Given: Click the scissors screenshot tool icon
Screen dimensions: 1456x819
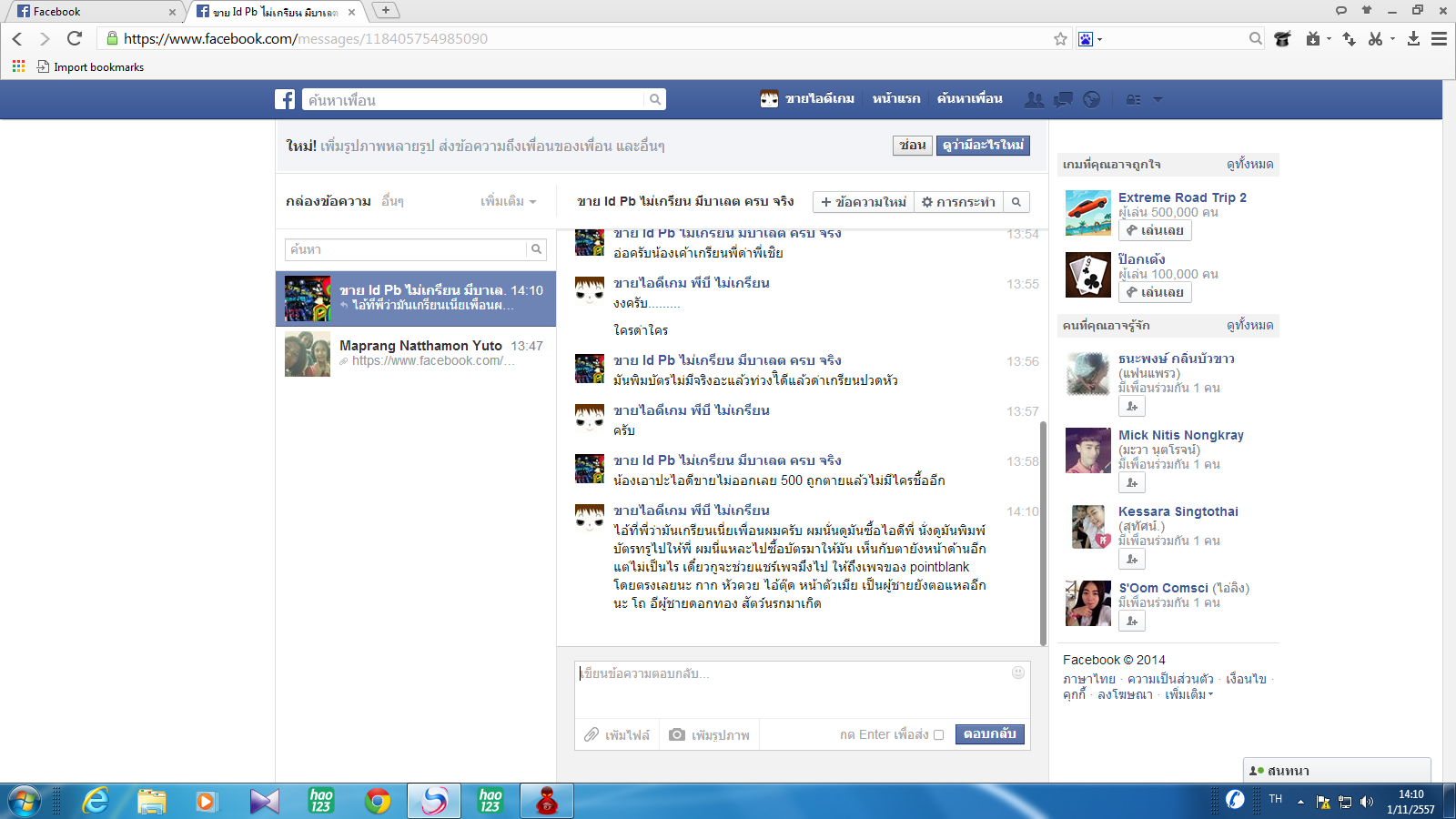Looking at the screenshot, I should click(x=1375, y=38).
